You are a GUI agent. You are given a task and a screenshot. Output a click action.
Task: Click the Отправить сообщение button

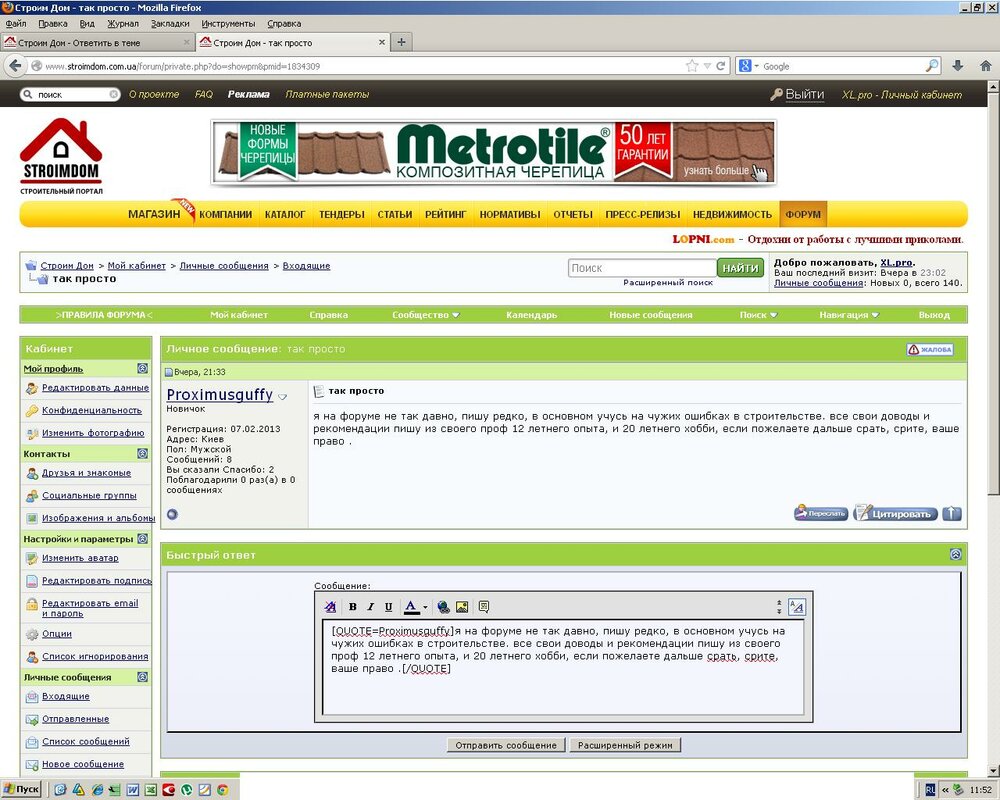(506, 745)
